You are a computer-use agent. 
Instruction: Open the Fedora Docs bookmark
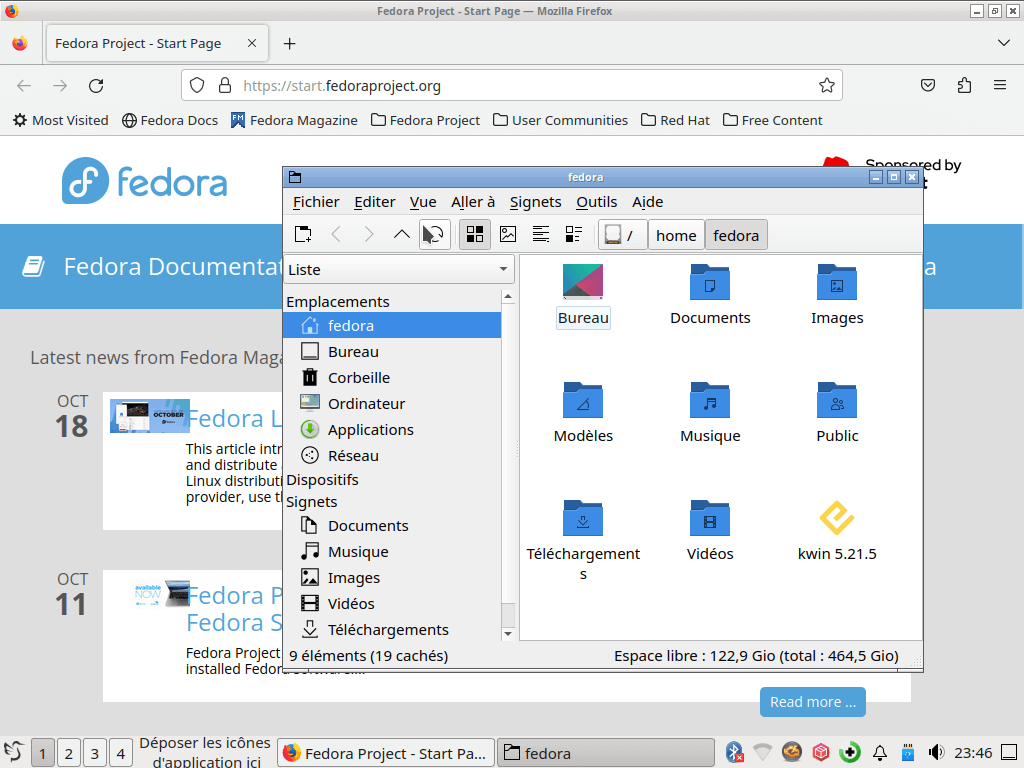pyautogui.click(x=170, y=120)
